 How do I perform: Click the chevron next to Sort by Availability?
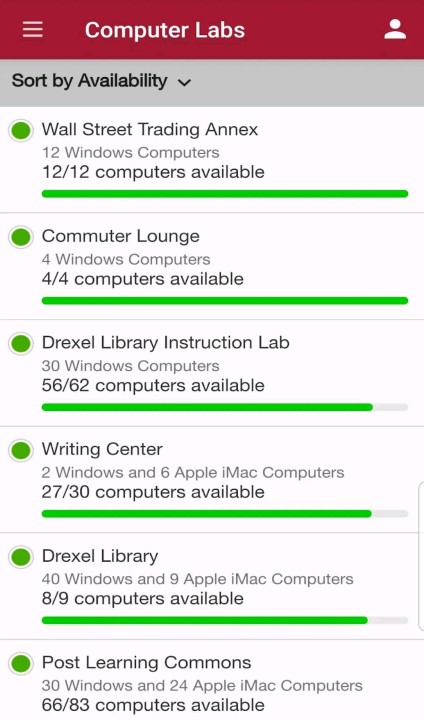click(184, 83)
